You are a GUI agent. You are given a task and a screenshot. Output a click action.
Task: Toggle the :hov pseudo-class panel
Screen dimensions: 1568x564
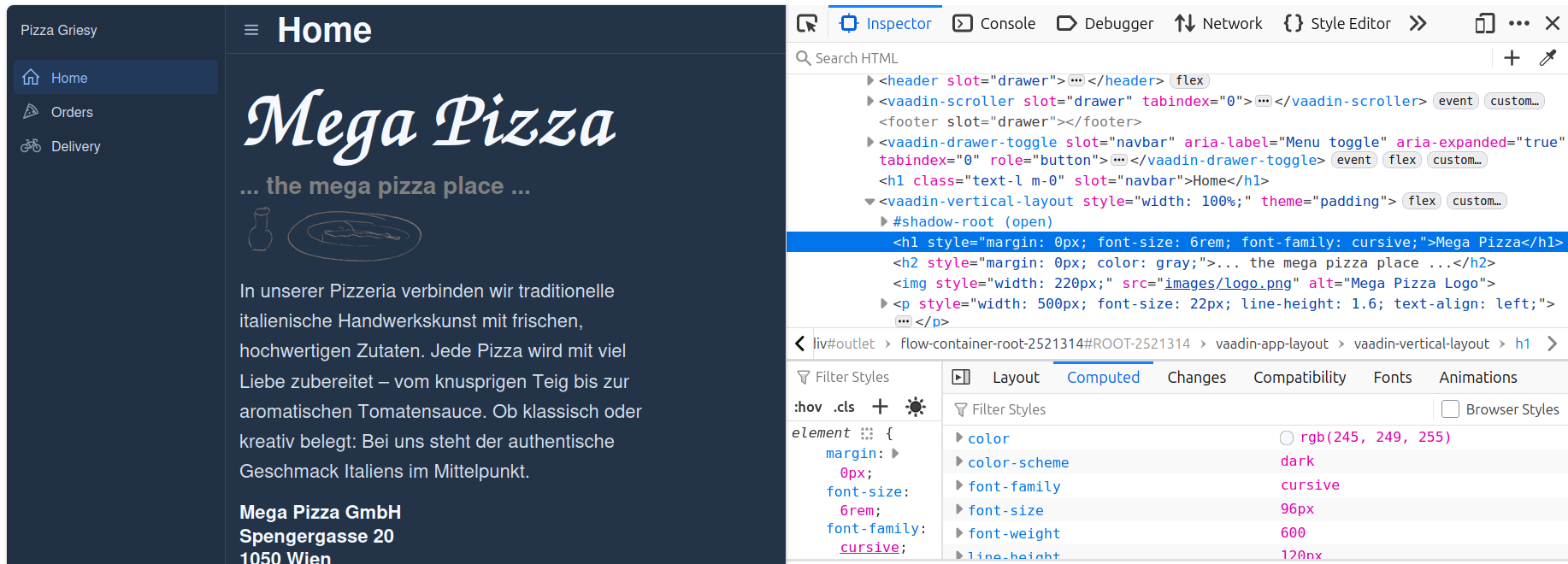[x=807, y=407]
